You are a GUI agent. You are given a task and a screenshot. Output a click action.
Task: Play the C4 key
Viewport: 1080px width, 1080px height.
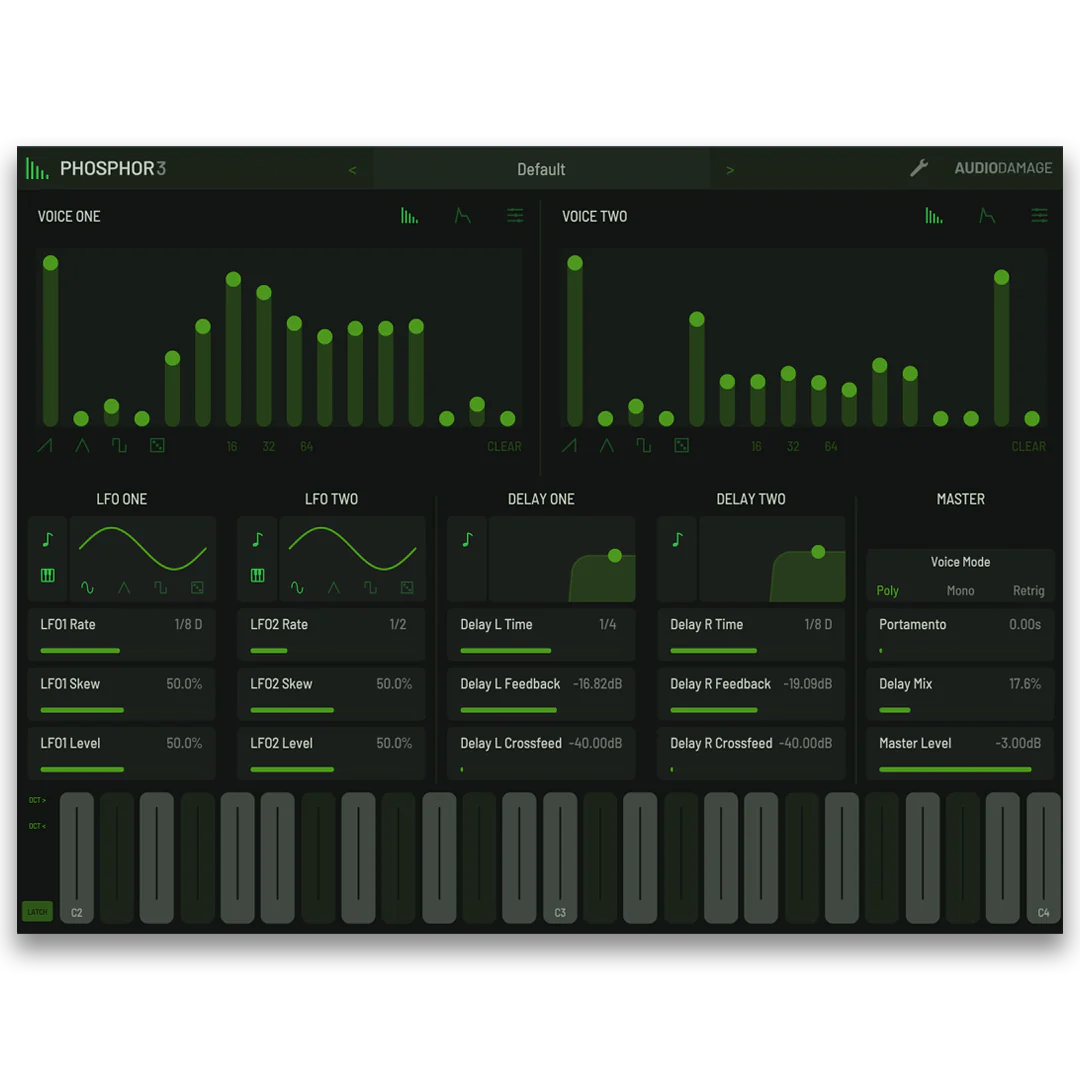[x=1043, y=858]
